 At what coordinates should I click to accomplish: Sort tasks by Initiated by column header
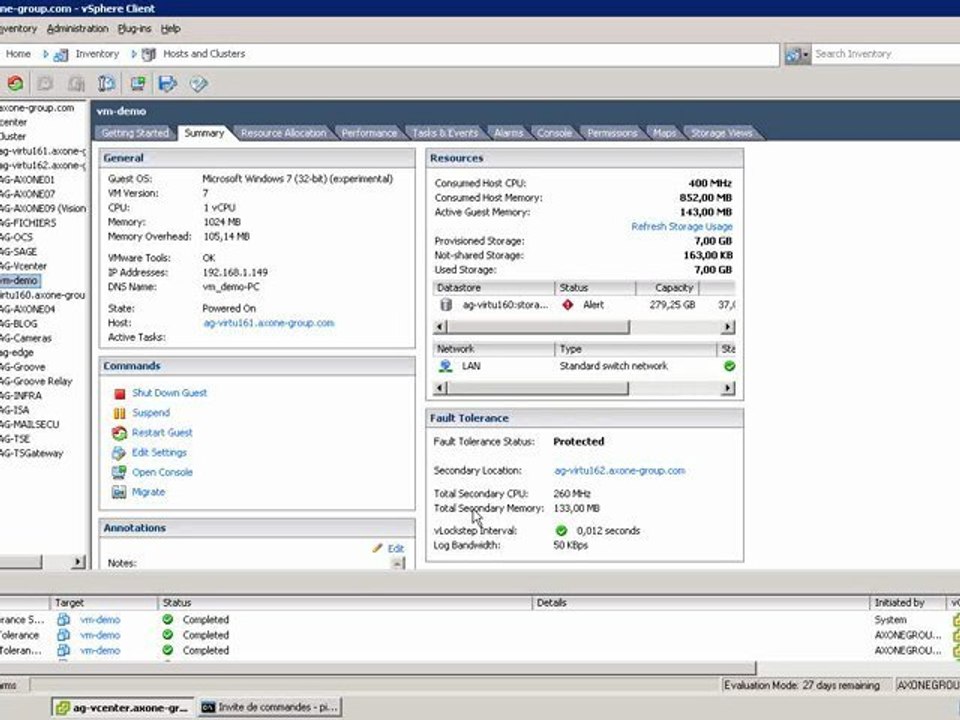[907, 603]
